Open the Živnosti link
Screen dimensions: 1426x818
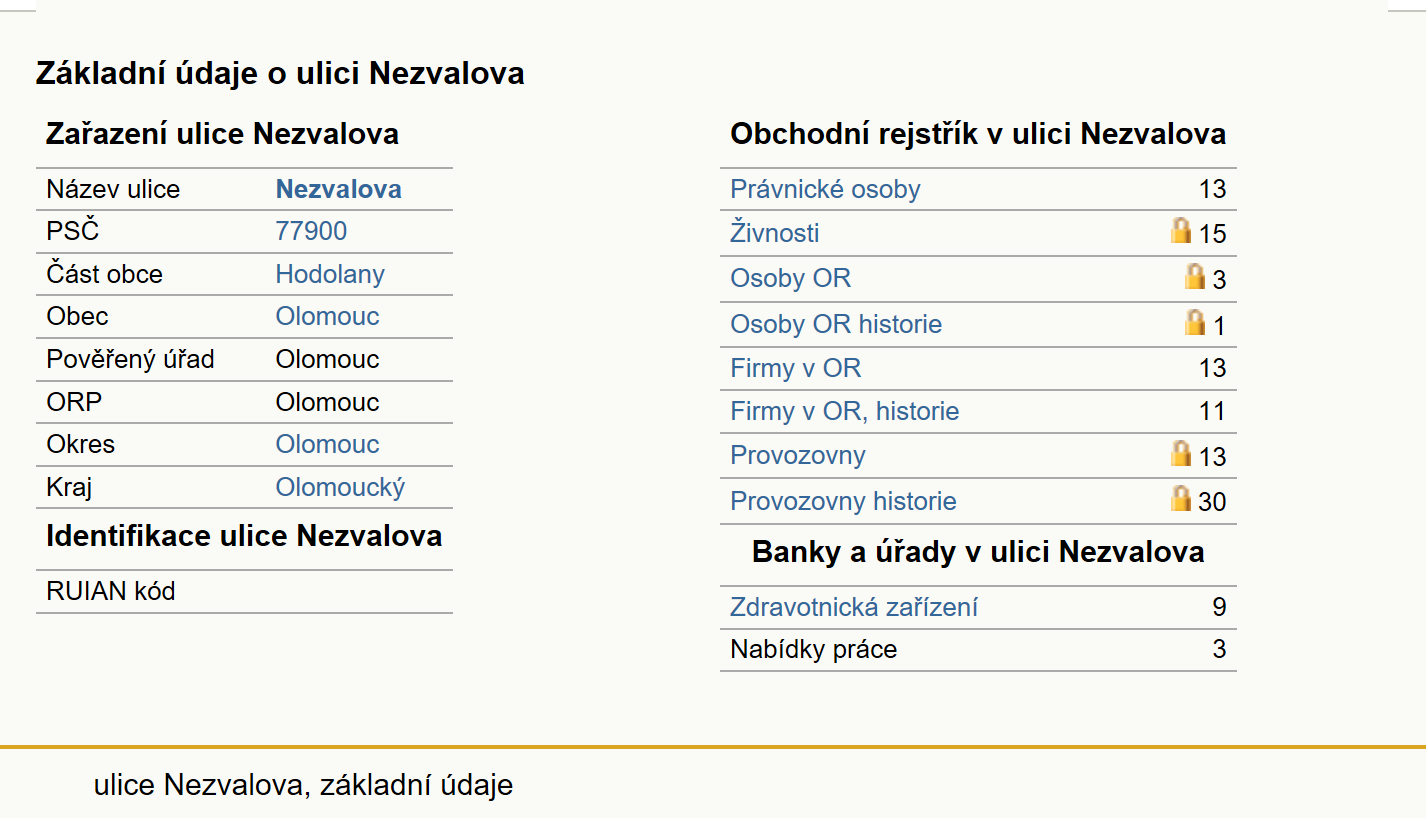tap(774, 233)
